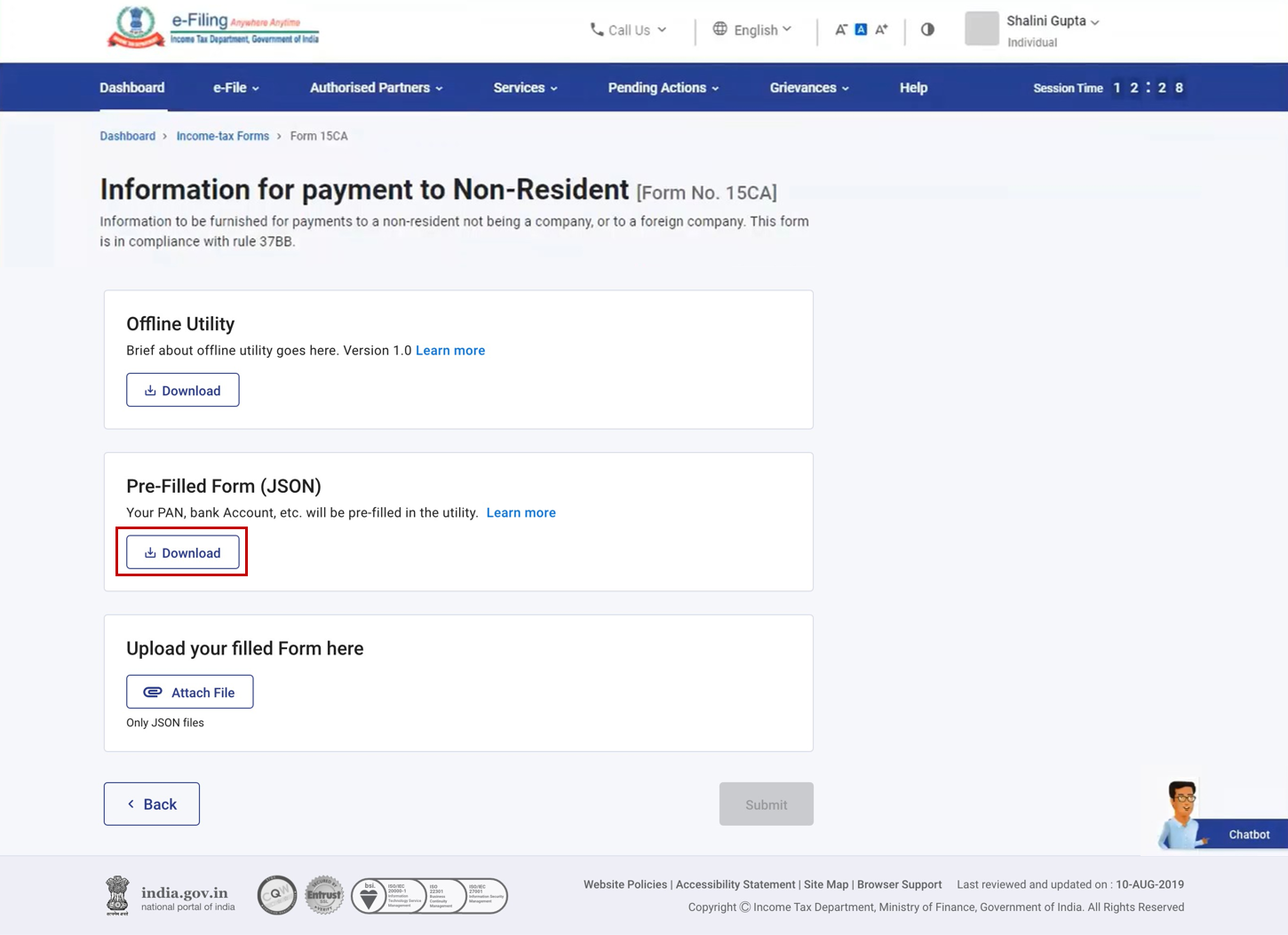Open the e-File menu
This screenshot has height=935, width=1288.
[x=235, y=88]
